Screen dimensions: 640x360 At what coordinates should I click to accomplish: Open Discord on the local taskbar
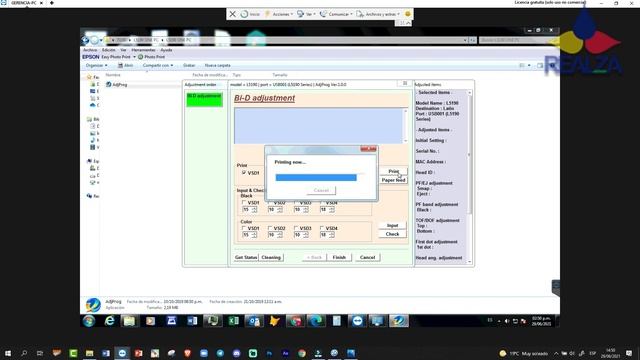236,353
